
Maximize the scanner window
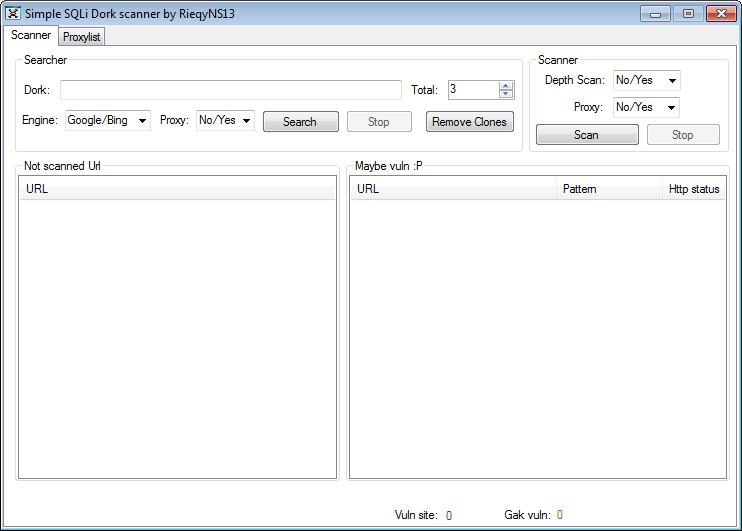click(x=688, y=14)
